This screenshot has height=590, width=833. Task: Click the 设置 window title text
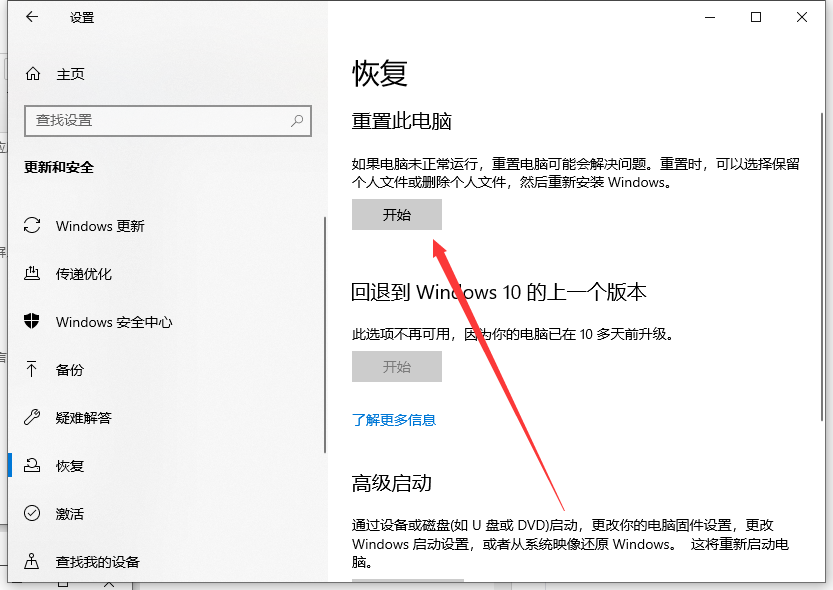[82, 18]
